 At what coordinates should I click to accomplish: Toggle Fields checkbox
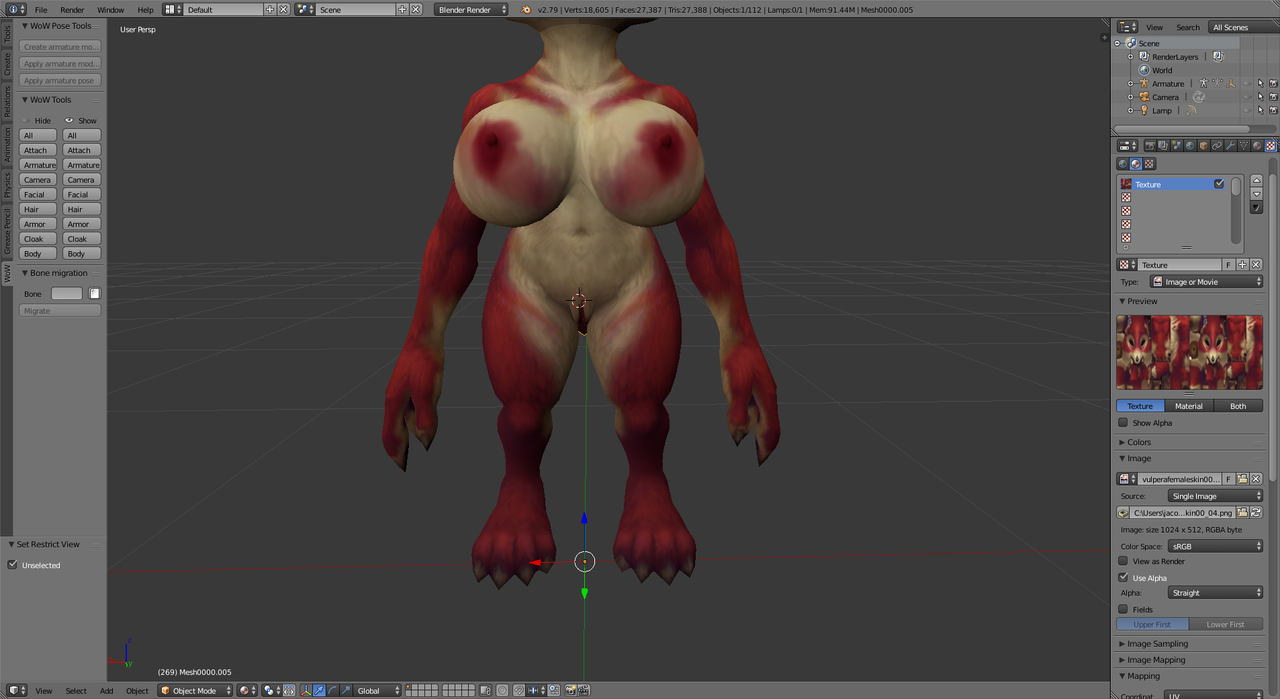(x=1123, y=609)
